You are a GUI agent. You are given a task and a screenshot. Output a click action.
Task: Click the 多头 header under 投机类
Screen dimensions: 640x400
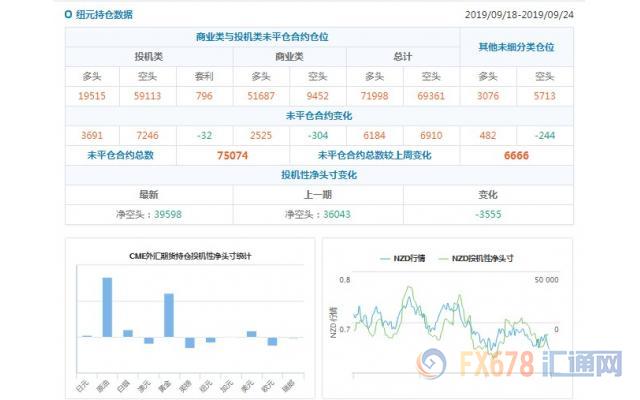click(92, 76)
